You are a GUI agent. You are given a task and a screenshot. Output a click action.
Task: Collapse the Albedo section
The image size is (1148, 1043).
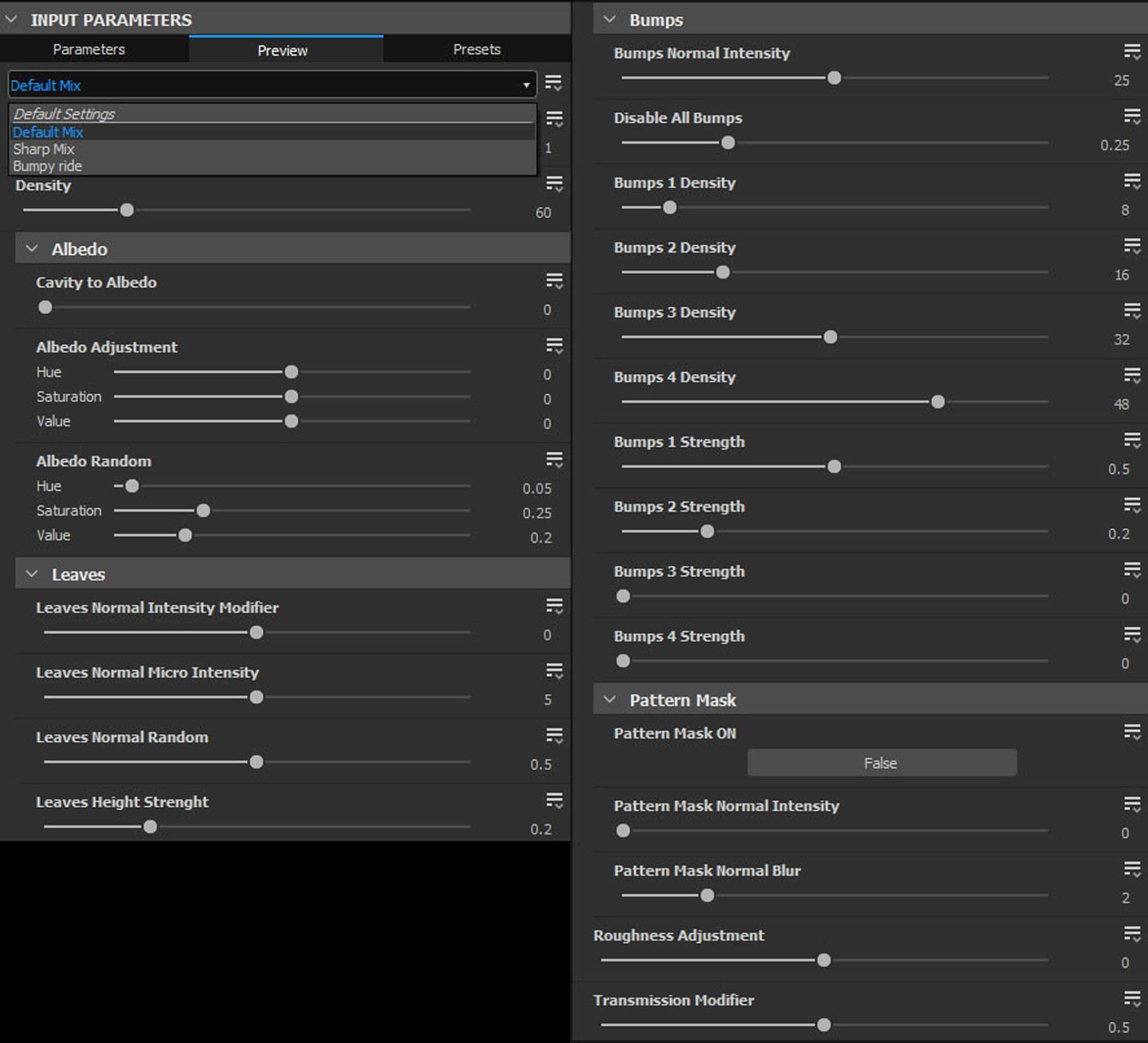(x=32, y=249)
